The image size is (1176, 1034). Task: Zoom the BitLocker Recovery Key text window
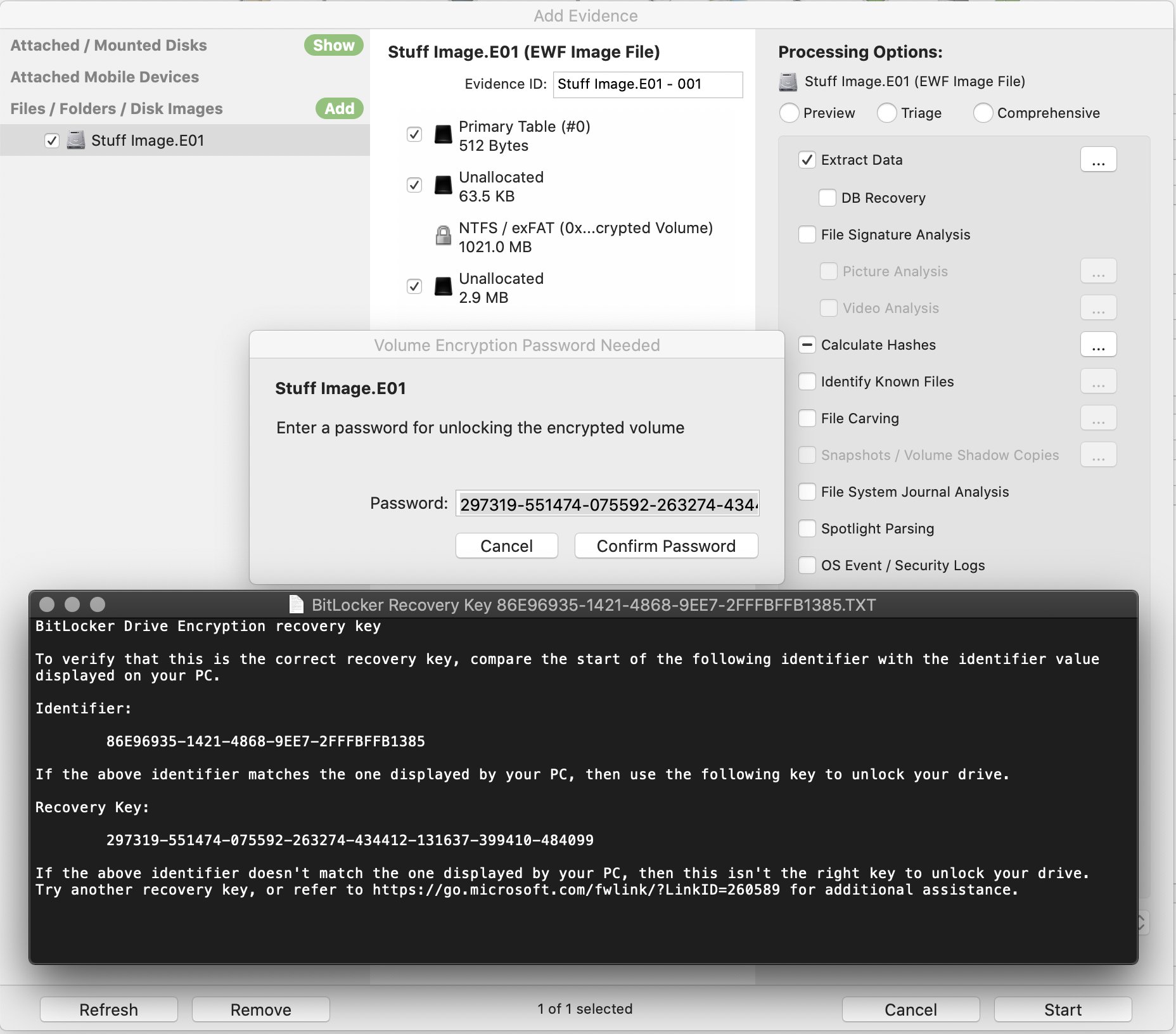point(98,604)
